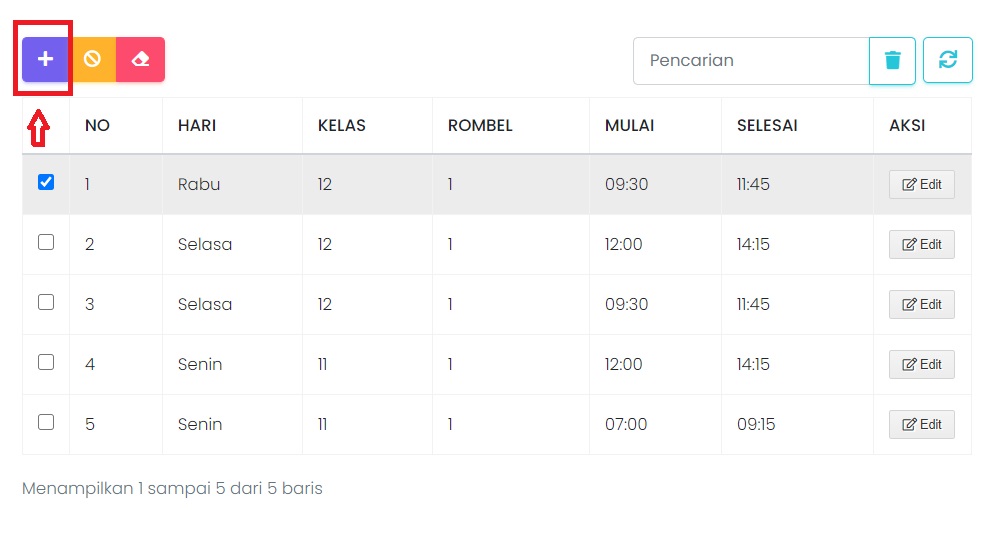995x545 pixels.
Task: Open Edit for Selasa 09:30 row
Action: click(921, 305)
